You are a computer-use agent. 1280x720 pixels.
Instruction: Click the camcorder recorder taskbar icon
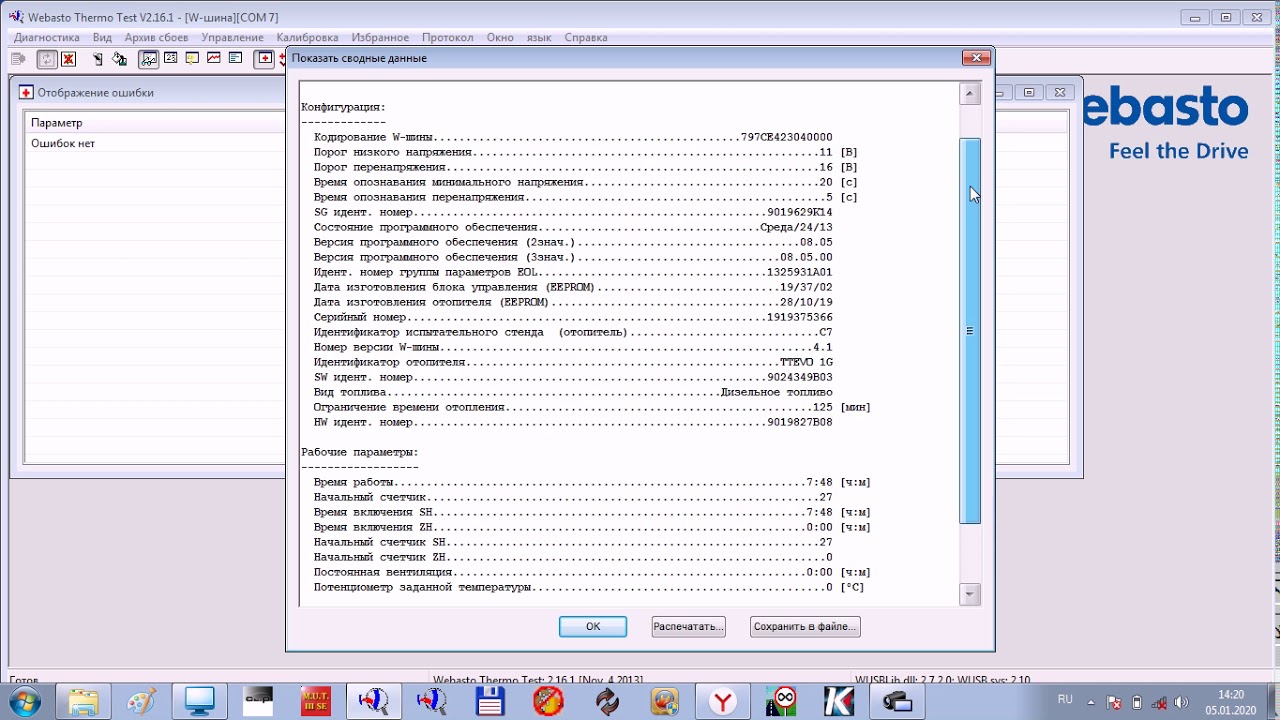coord(897,702)
